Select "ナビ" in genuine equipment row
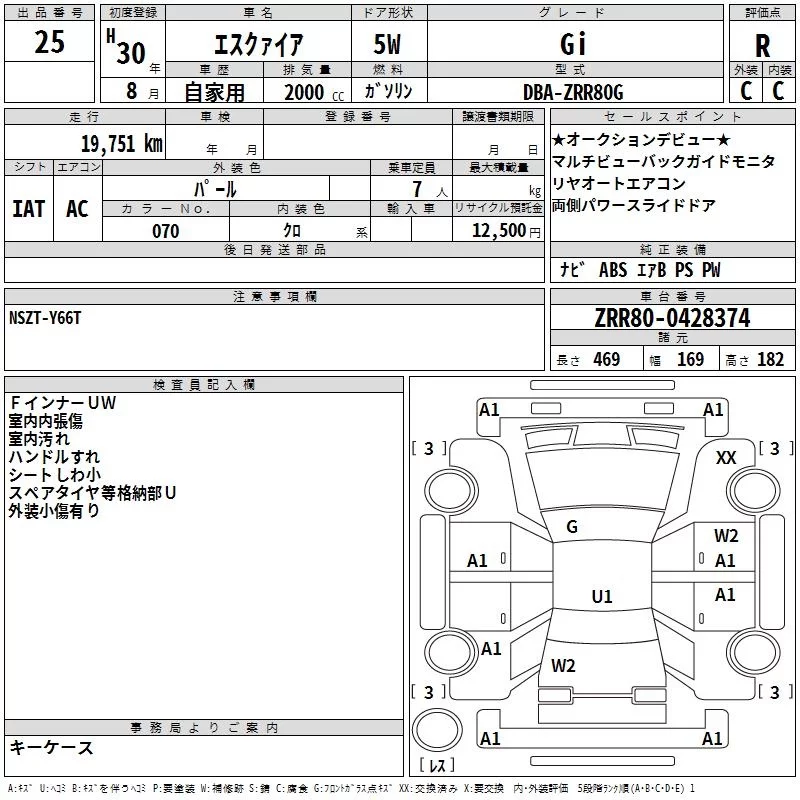The image size is (800, 800). pyautogui.click(x=572, y=269)
